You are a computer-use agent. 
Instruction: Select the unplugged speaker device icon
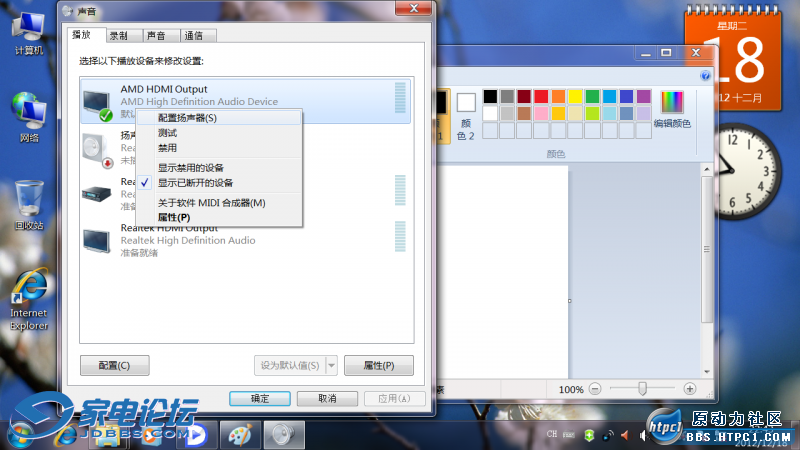click(x=97, y=151)
